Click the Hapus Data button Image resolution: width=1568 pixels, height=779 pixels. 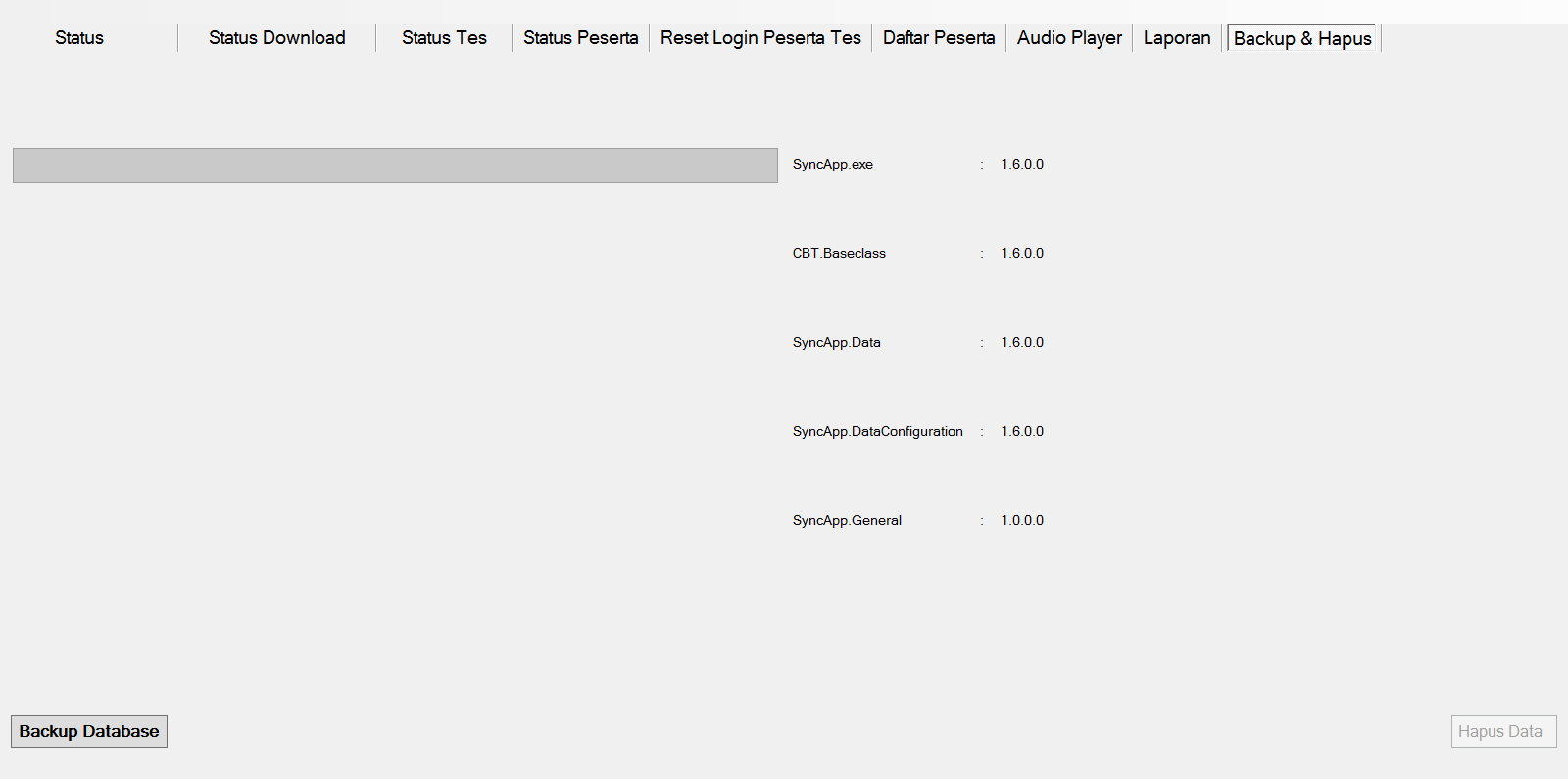(x=1502, y=731)
